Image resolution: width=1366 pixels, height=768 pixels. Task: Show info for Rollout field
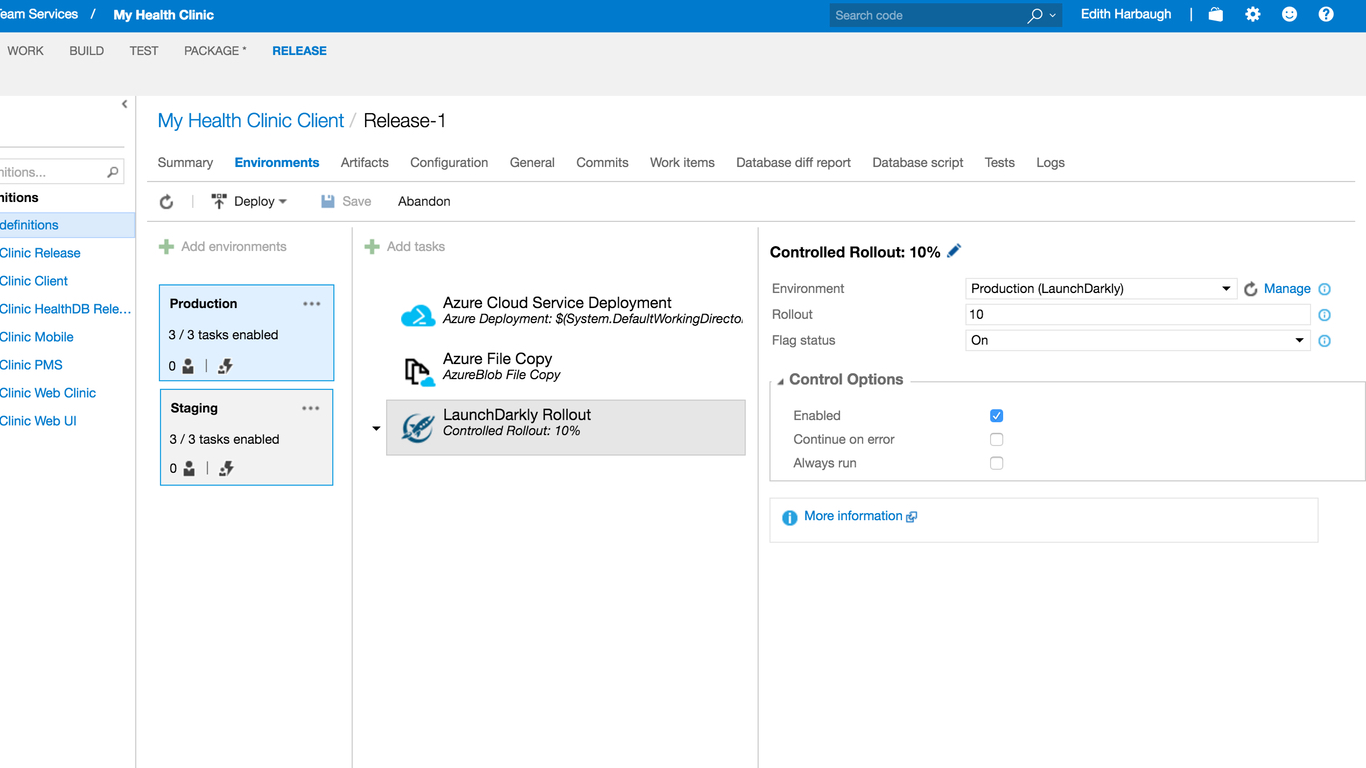1325,315
